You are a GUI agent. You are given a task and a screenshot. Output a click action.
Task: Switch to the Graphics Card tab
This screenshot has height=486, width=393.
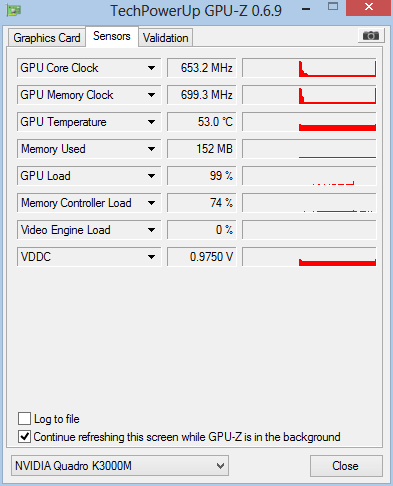[47, 38]
